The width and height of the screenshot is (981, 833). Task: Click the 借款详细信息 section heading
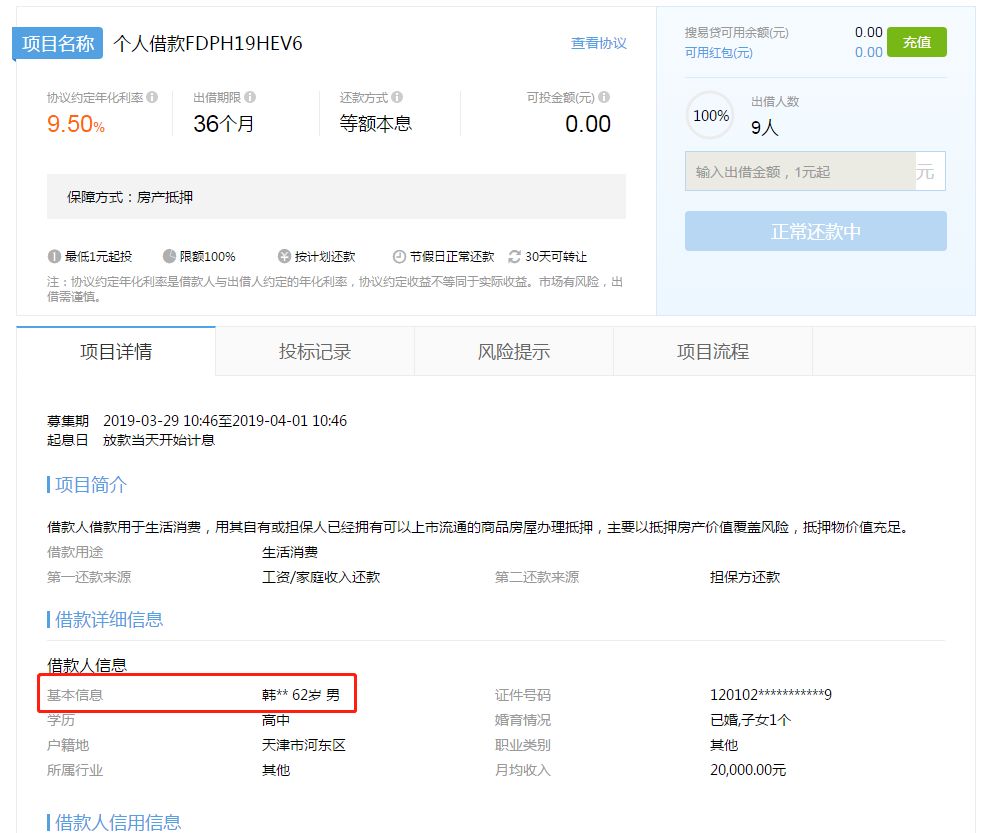coord(109,620)
